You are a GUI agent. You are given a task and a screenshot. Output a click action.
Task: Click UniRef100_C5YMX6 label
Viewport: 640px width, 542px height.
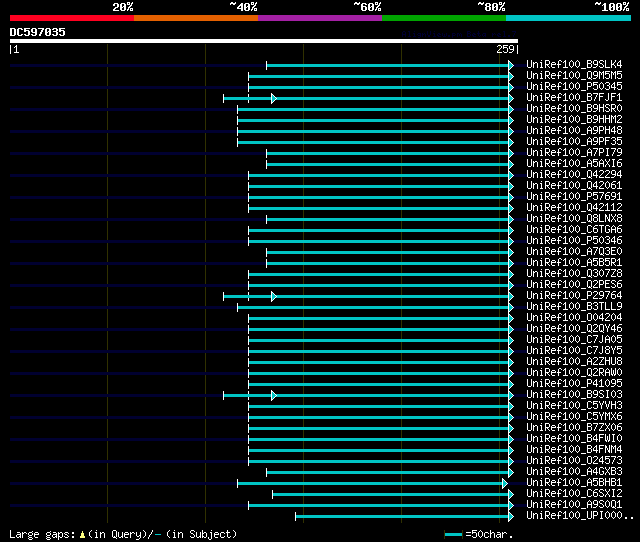click(574, 417)
